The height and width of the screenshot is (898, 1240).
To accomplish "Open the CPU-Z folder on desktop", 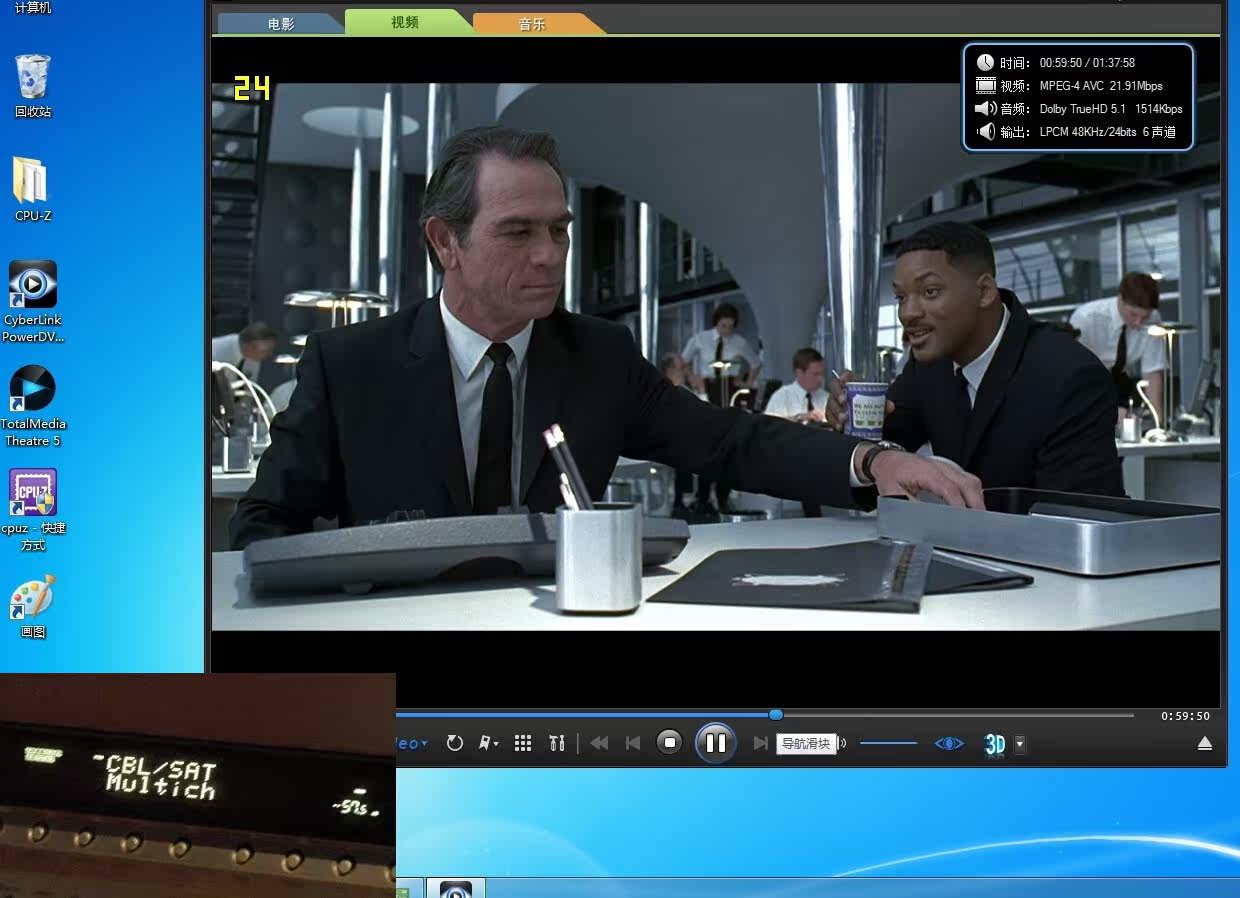I will (x=33, y=189).
